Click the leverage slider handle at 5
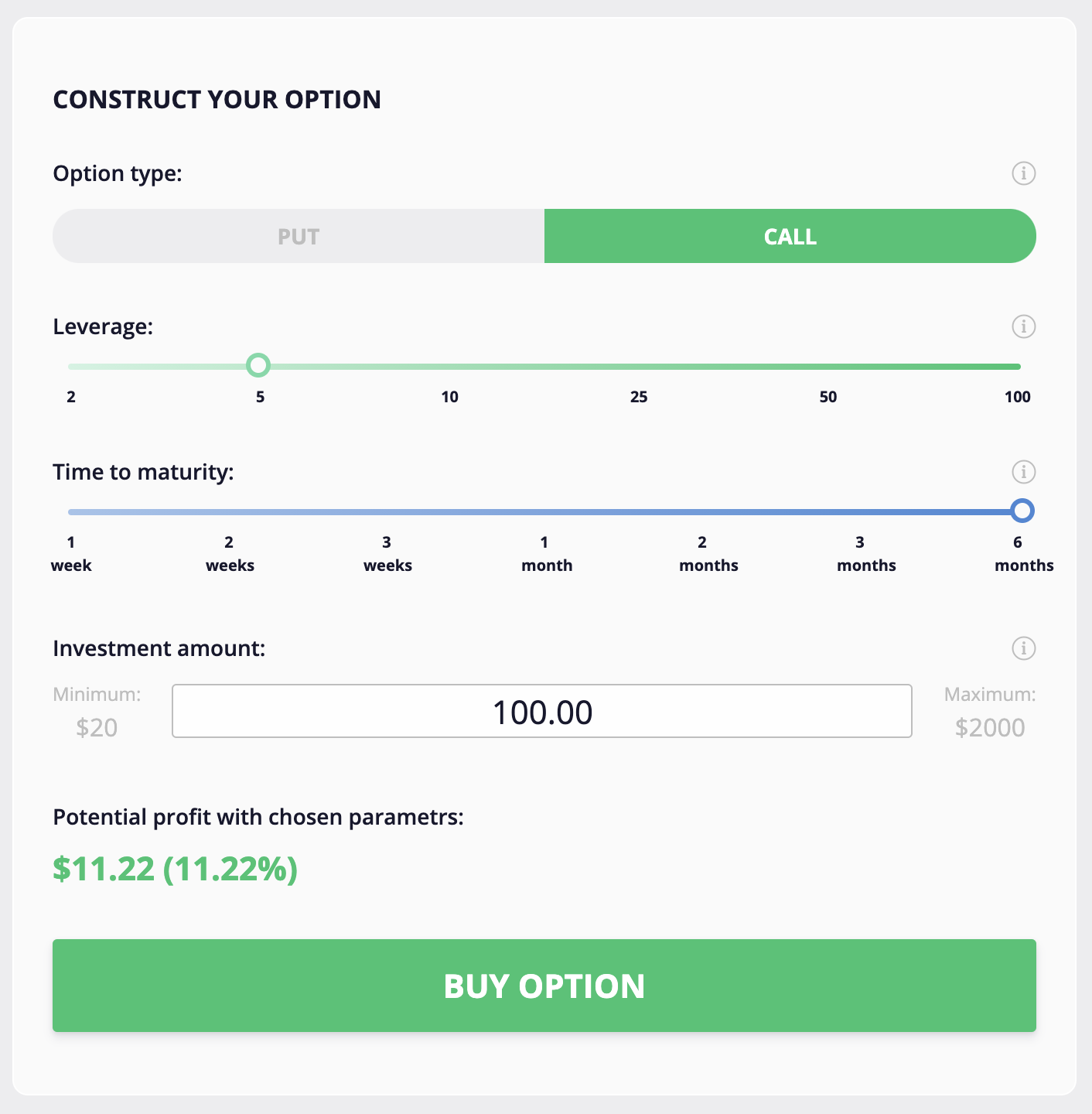 click(x=258, y=365)
